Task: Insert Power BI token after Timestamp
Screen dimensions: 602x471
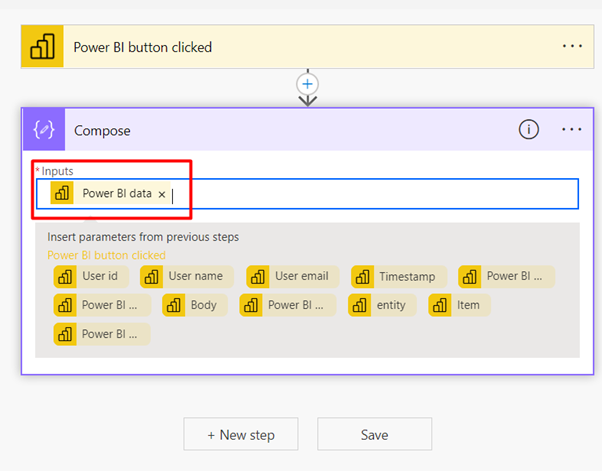Action: point(507,276)
